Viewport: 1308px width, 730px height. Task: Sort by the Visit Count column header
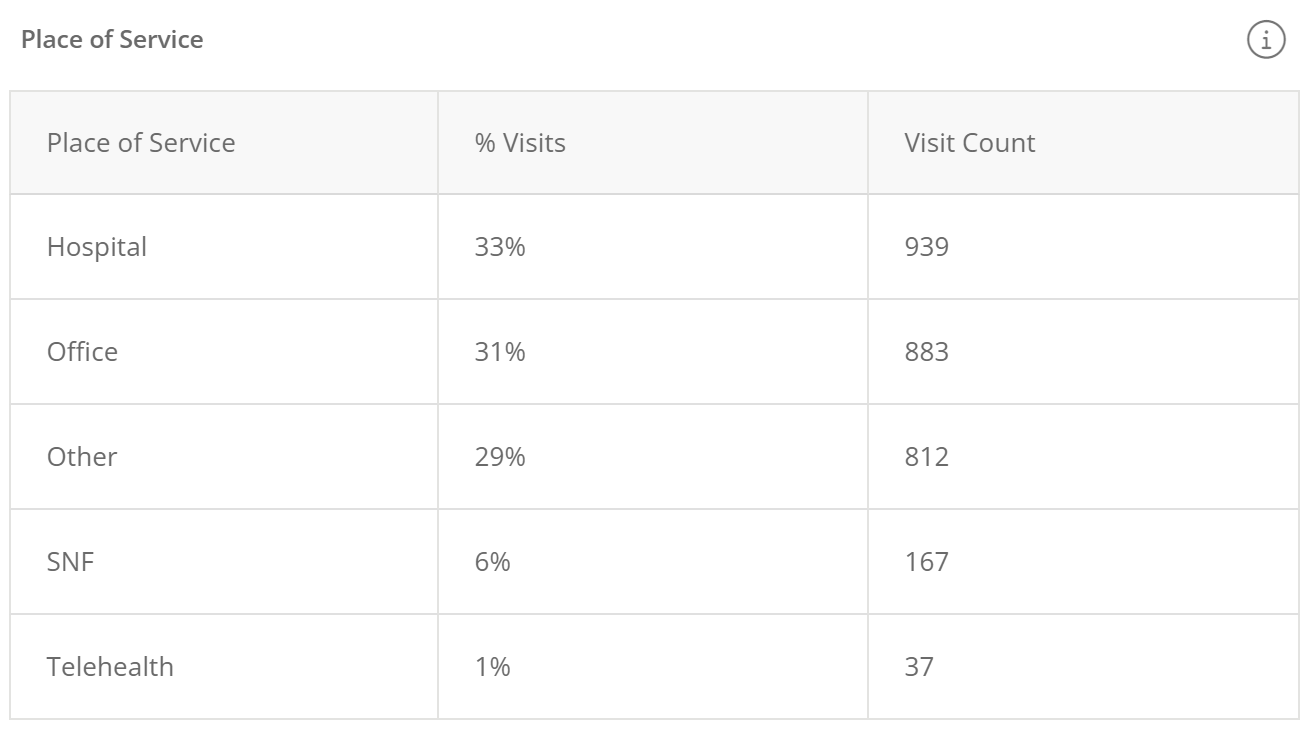(x=970, y=143)
